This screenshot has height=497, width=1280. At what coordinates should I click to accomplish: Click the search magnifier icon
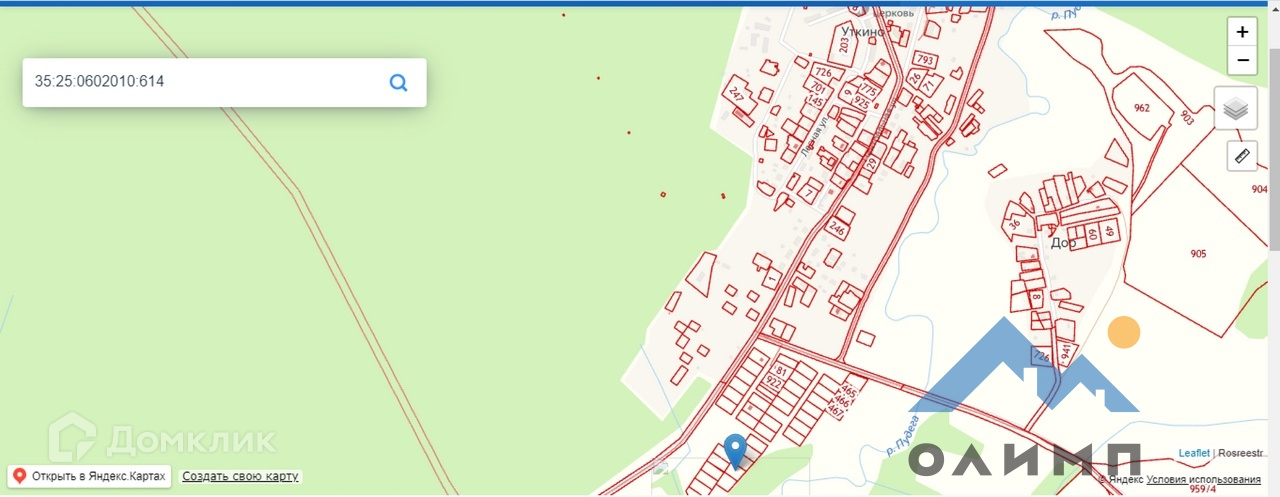[398, 83]
